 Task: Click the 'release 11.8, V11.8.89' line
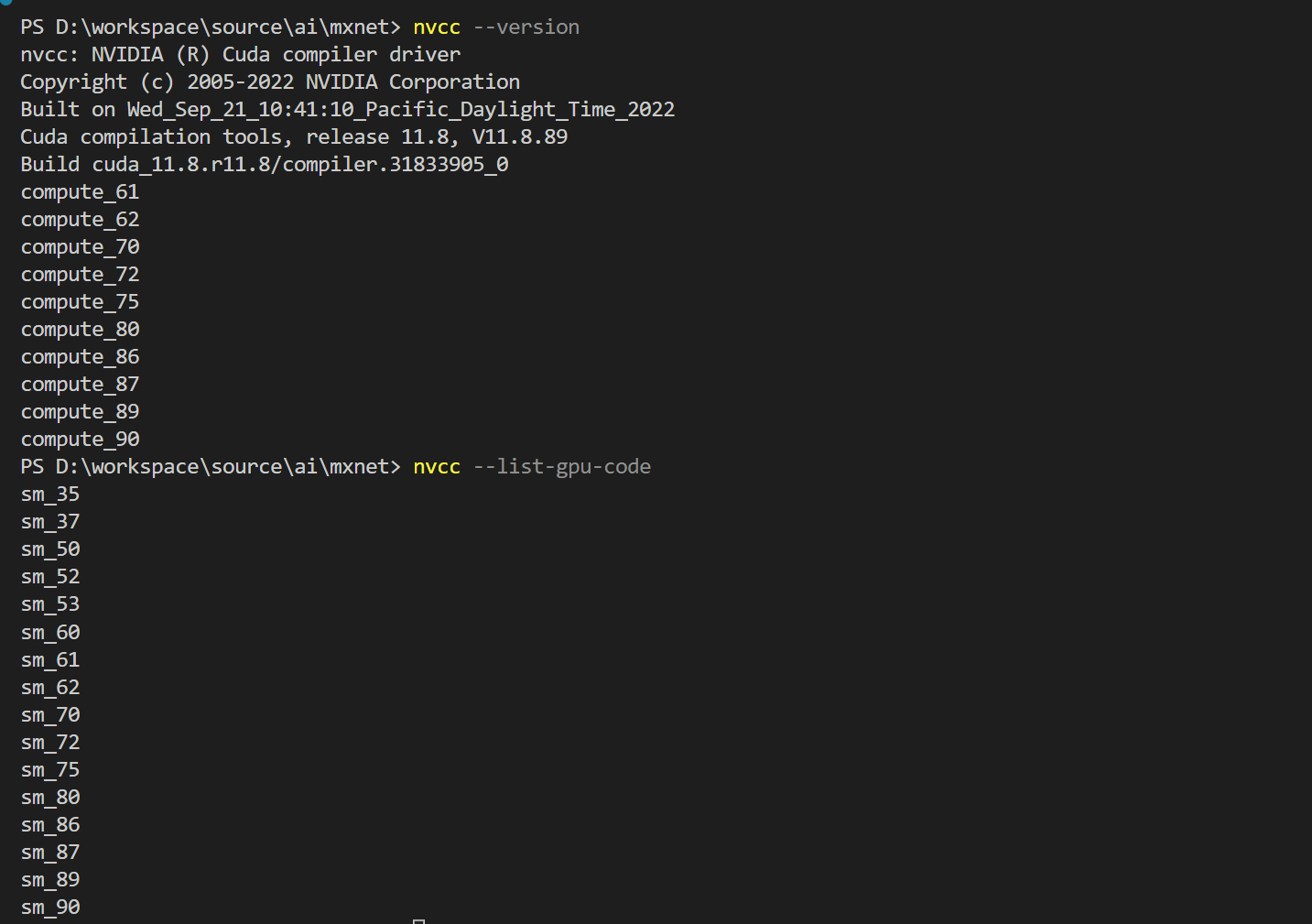click(294, 137)
